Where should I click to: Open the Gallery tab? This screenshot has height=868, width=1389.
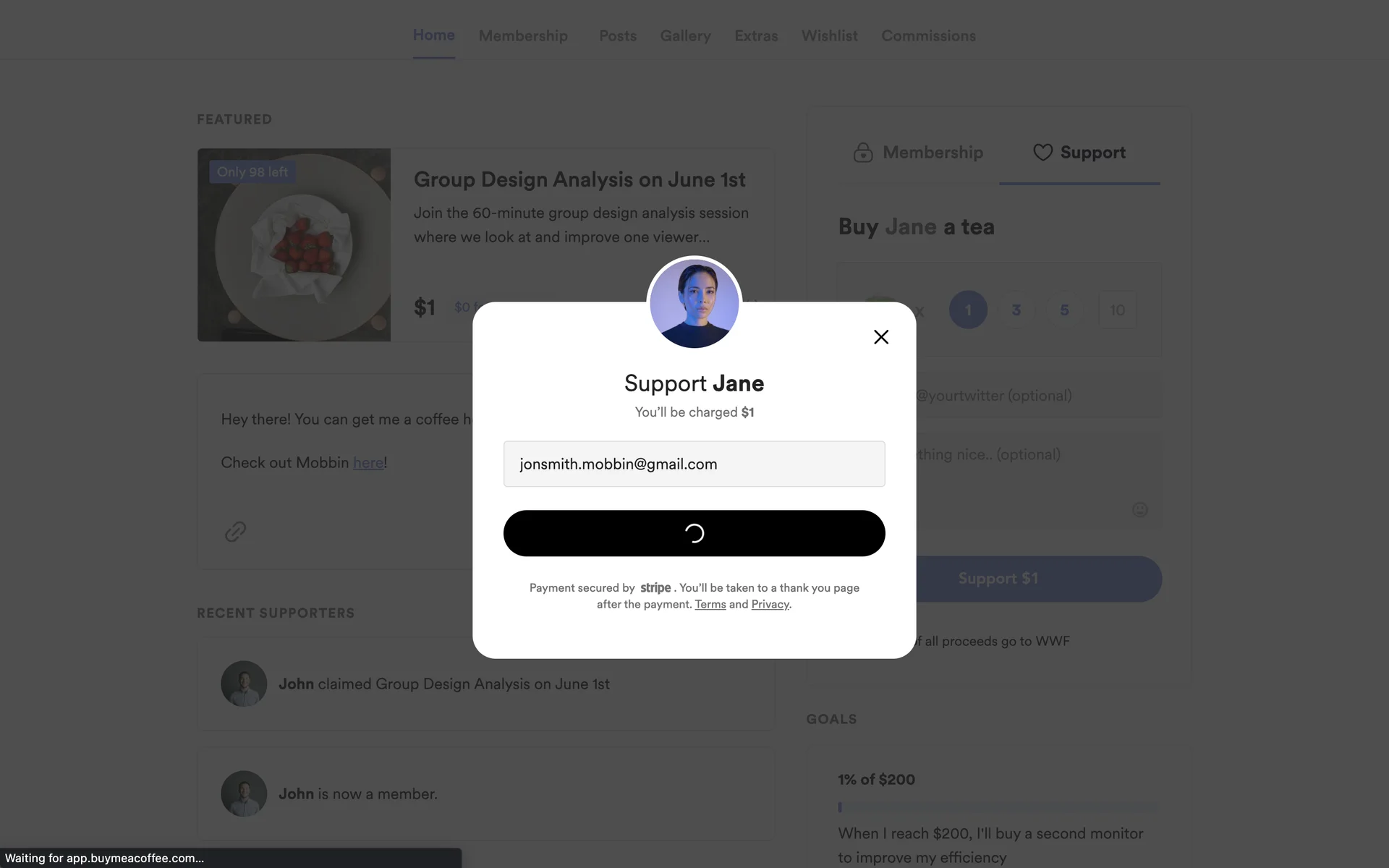685,35
